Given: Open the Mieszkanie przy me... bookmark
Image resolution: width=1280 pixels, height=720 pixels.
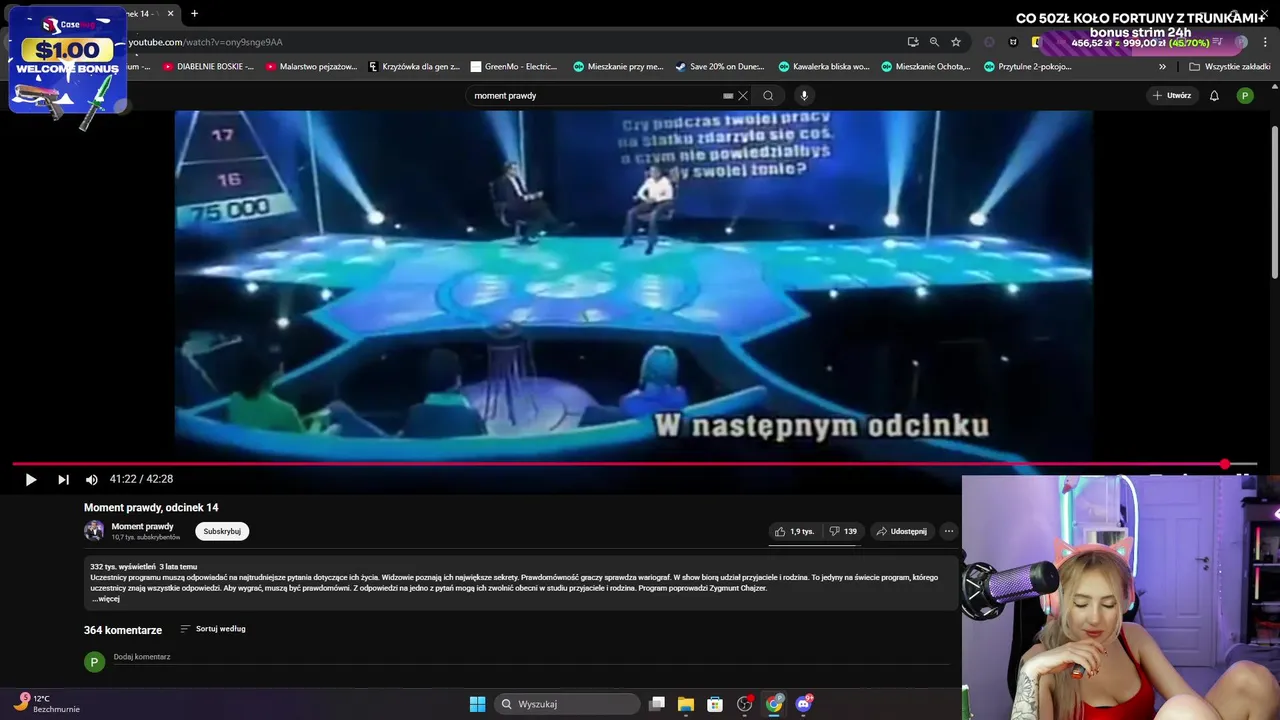Looking at the screenshot, I should point(618,67).
